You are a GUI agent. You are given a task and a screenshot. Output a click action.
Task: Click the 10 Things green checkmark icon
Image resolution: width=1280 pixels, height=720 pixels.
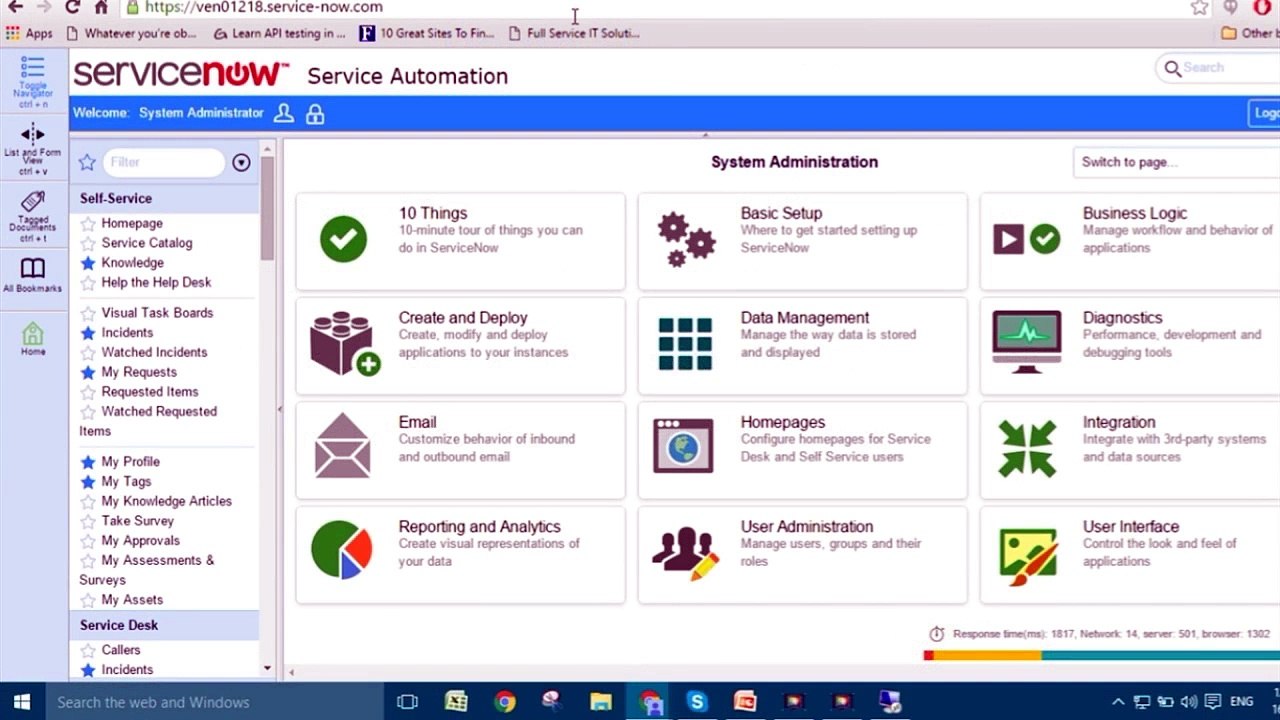(x=343, y=239)
